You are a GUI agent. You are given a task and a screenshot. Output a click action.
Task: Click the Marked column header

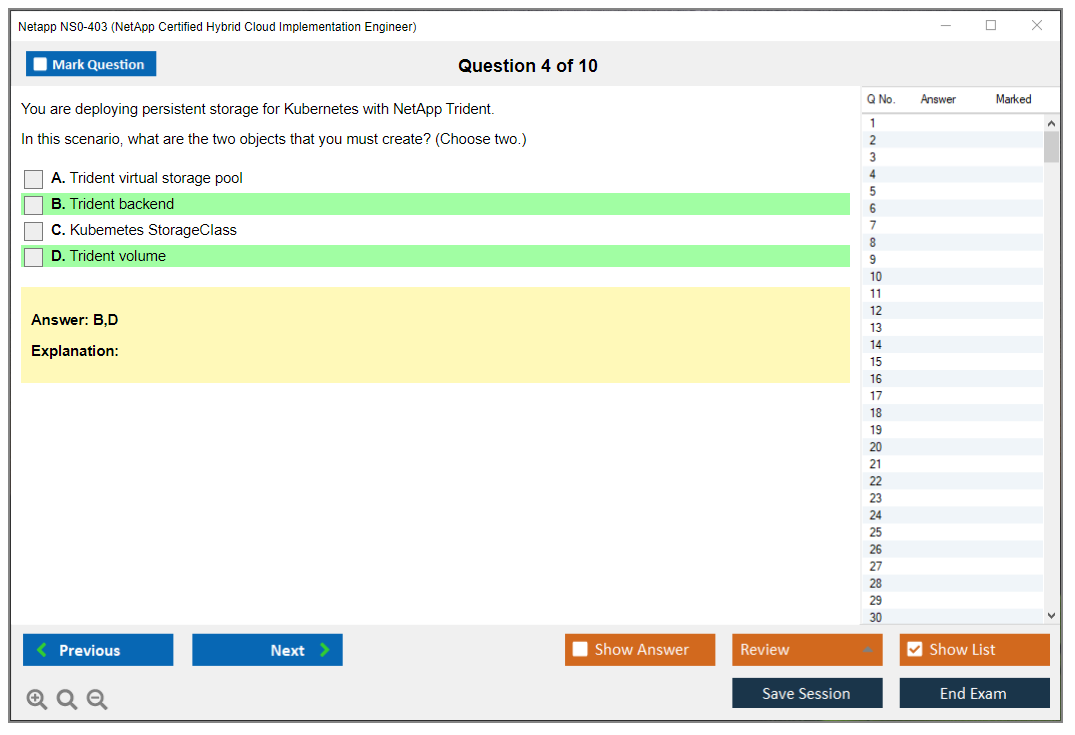pyautogui.click(x=1013, y=99)
